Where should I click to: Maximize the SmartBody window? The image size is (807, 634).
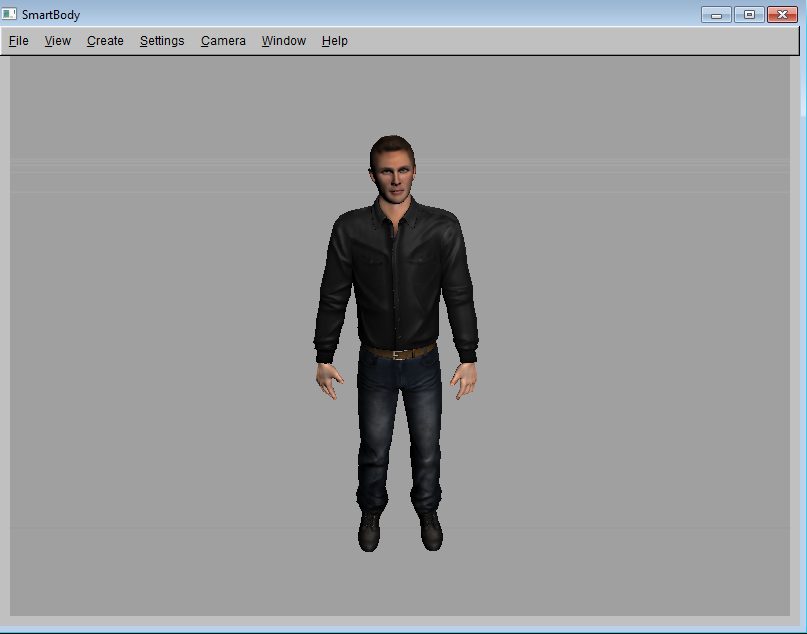(x=749, y=14)
